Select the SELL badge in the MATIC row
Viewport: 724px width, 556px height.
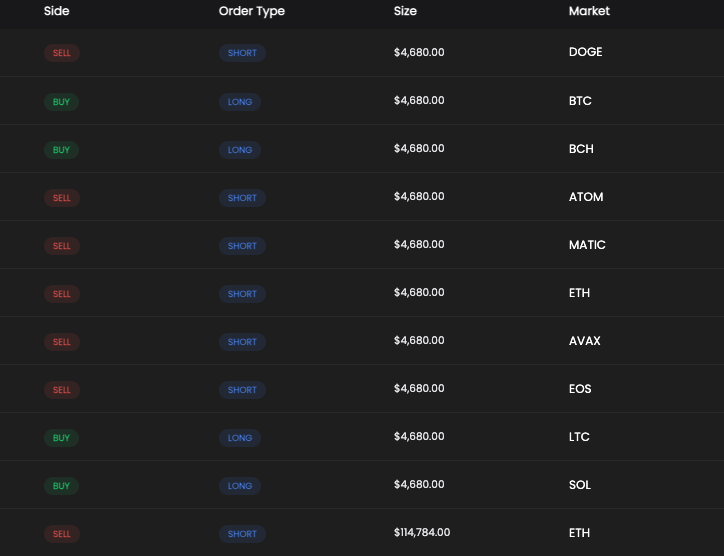pos(62,246)
